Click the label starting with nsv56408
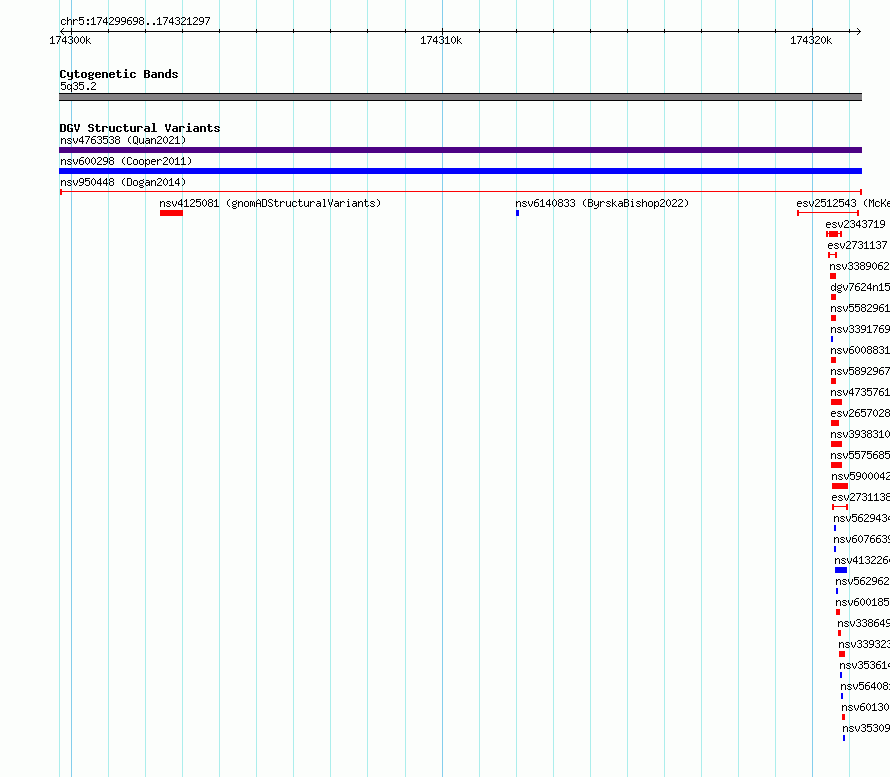The height and width of the screenshot is (777, 890). click(865, 686)
